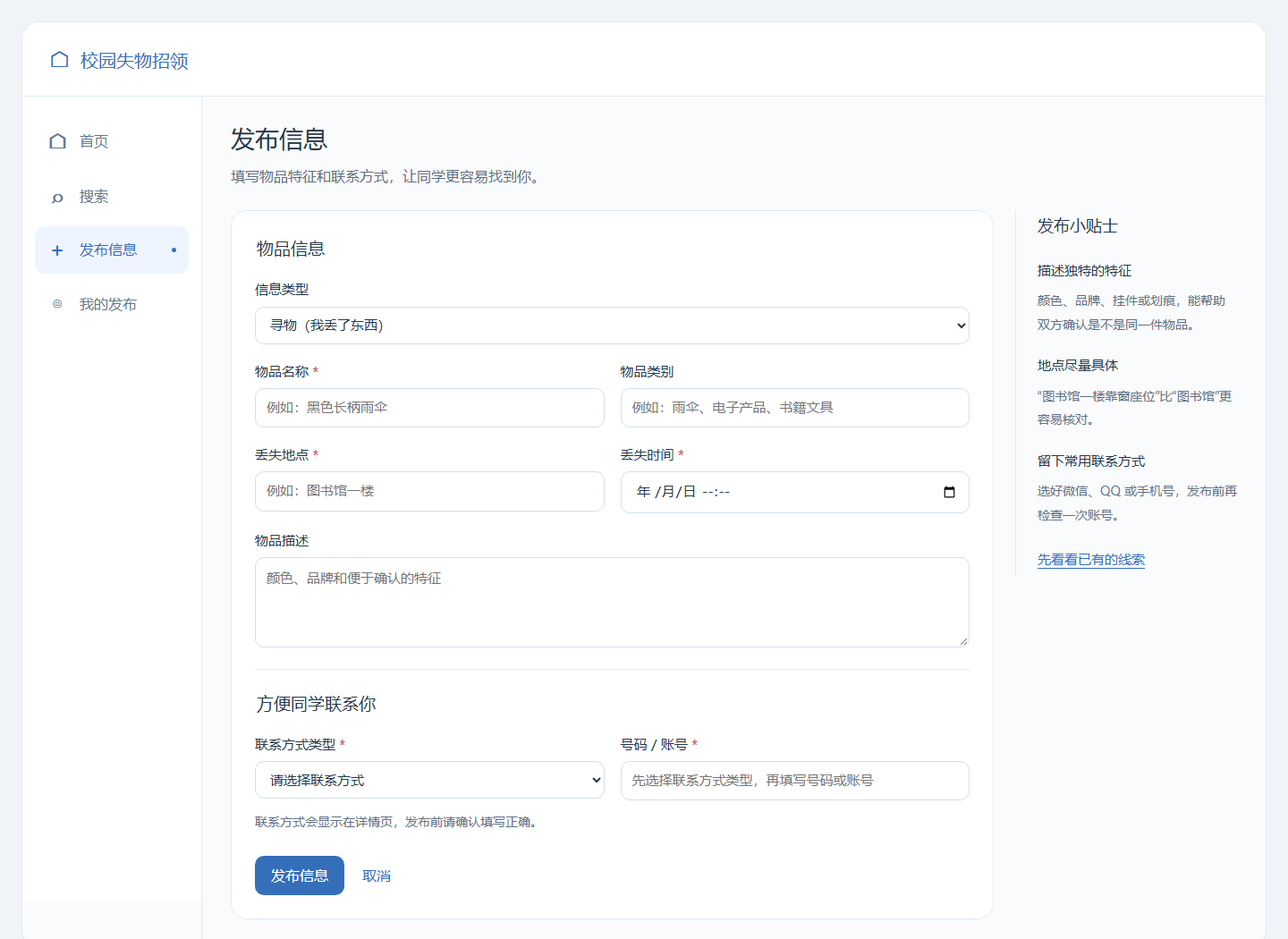Image resolution: width=1288 pixels, height=939 pixels.
Task: Expand the 信息类型 dropdown
Action: [x=612, y=326]
